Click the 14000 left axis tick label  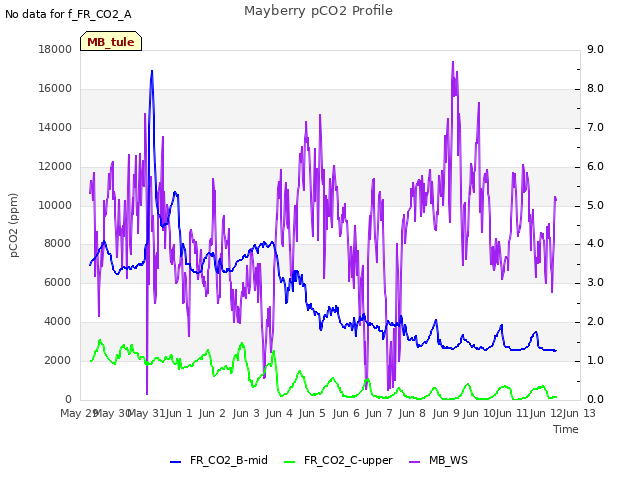pyautogui.click(x=55, y=127)
